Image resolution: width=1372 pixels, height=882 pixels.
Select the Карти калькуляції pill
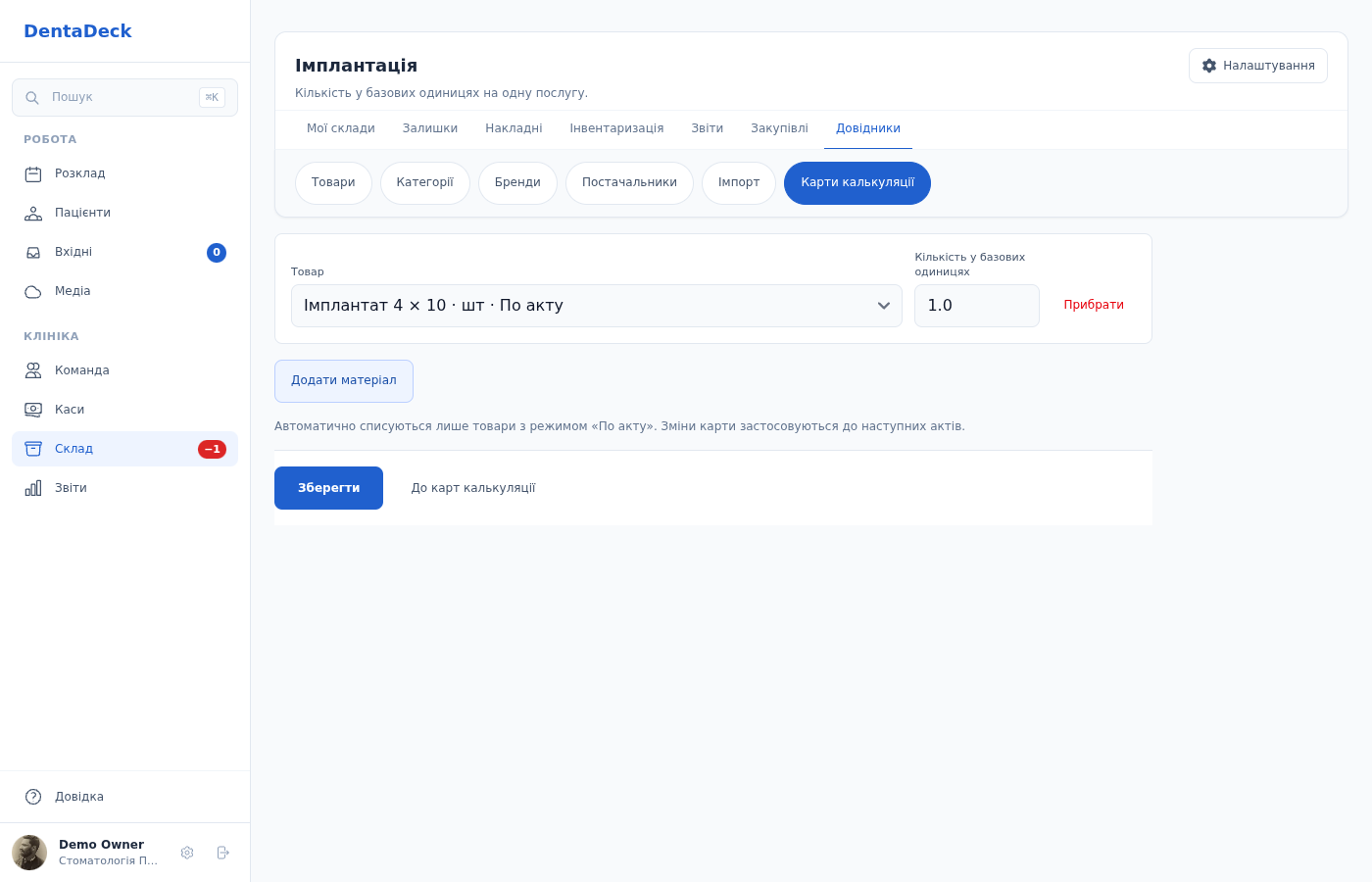(x=857, y=183)
